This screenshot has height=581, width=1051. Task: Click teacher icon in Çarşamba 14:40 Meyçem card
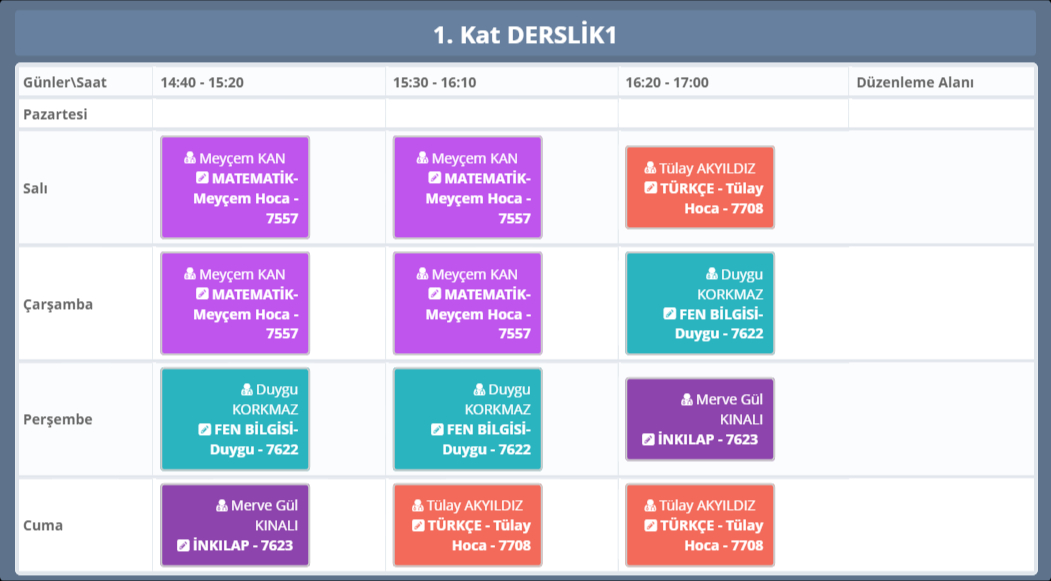(x=190, y=274)
